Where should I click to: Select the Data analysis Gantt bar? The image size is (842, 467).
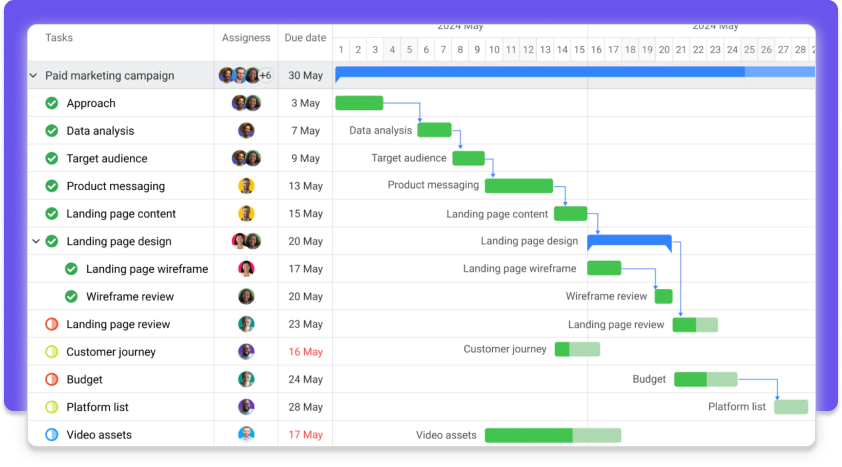click(434, 130)
